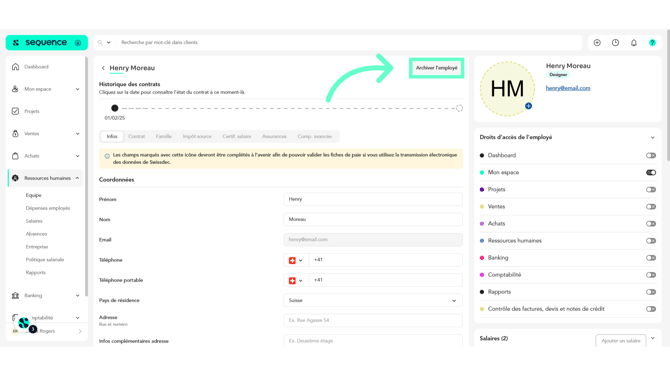Click the green help question mark icon

(x=652, y=42)
